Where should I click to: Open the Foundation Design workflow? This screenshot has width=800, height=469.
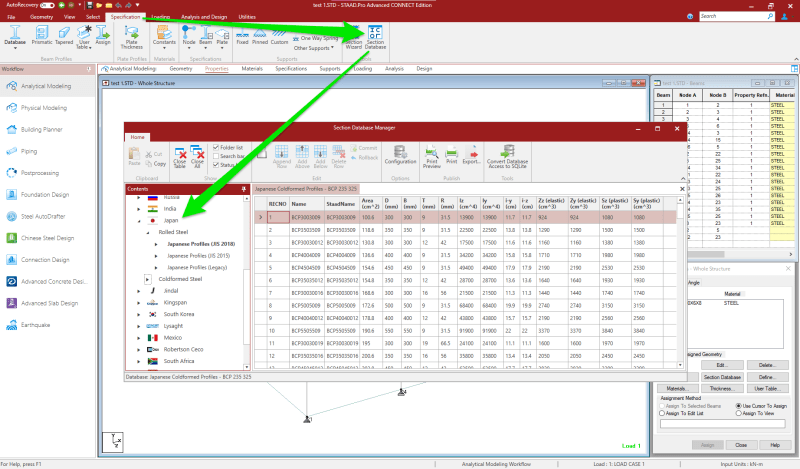[x=45, y=195]
